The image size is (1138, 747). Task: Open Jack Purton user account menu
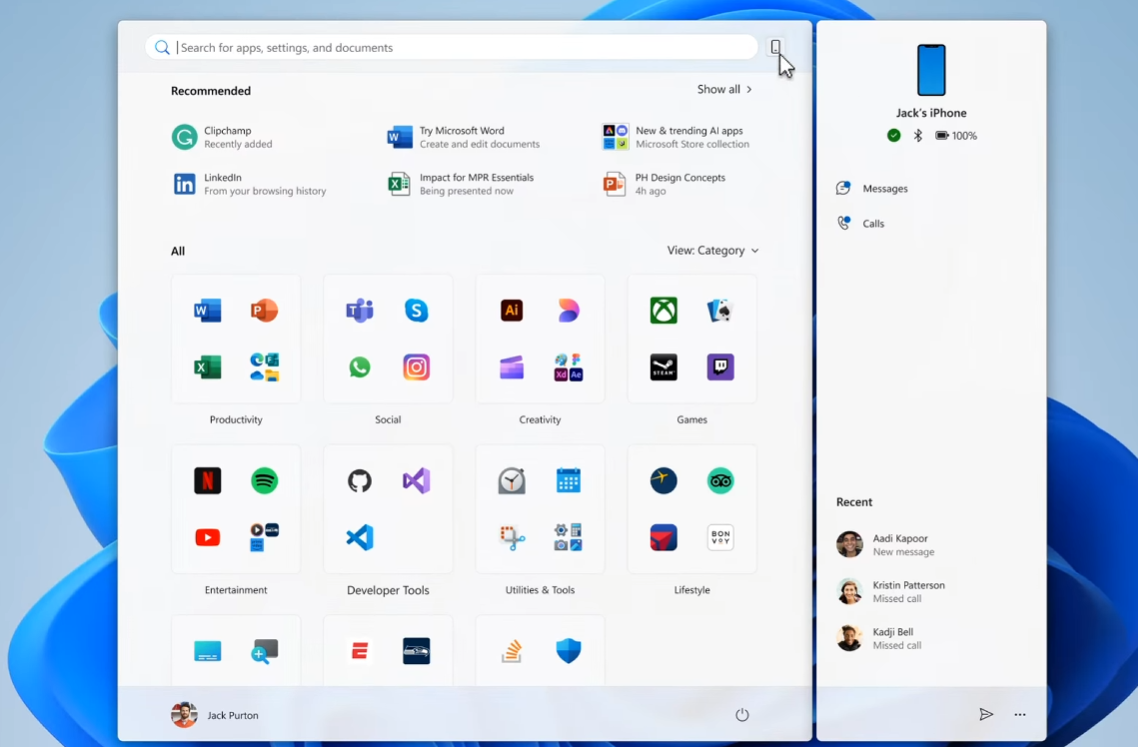(x=215, y=715)
